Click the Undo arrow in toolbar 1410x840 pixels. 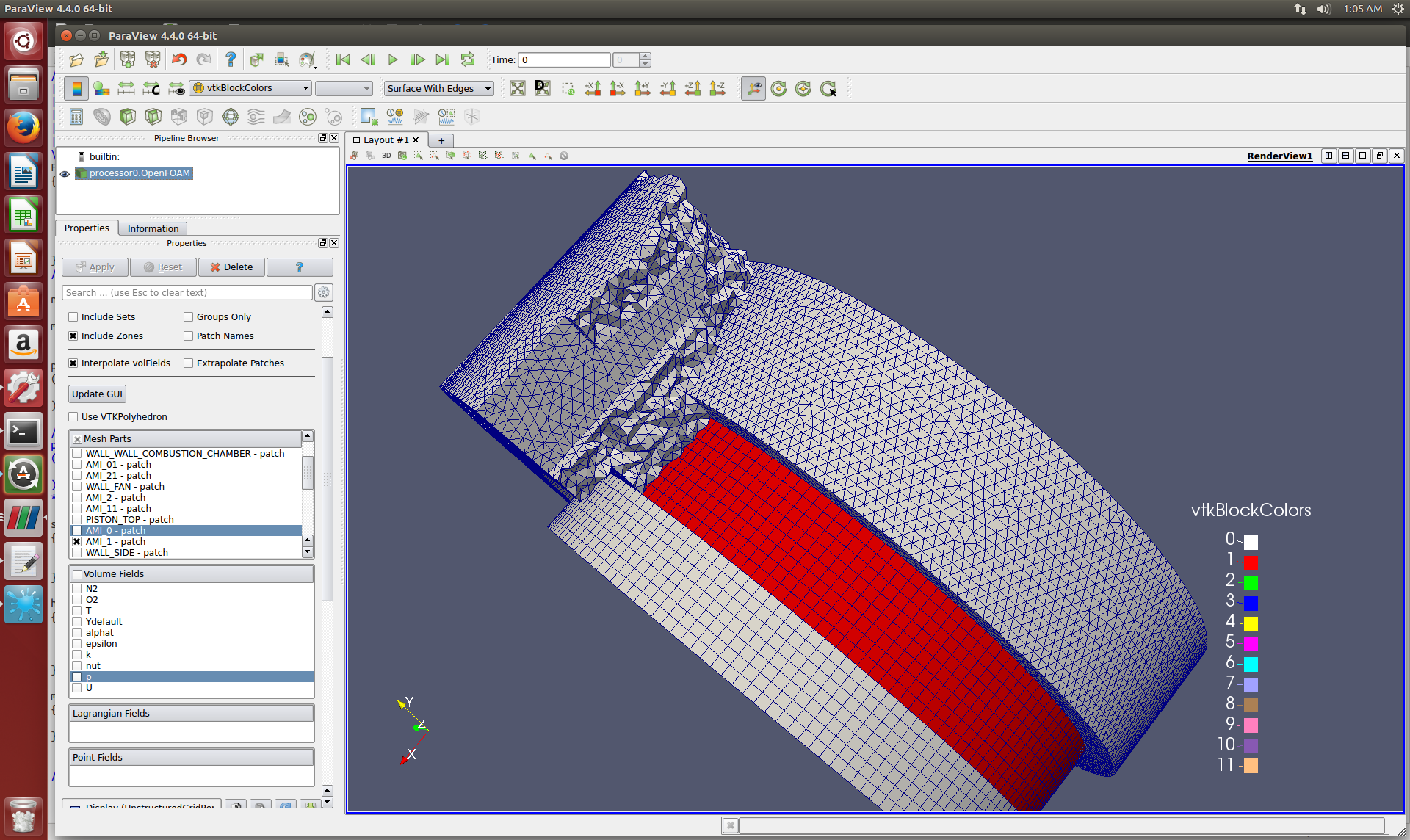click(x=178, y=60)
